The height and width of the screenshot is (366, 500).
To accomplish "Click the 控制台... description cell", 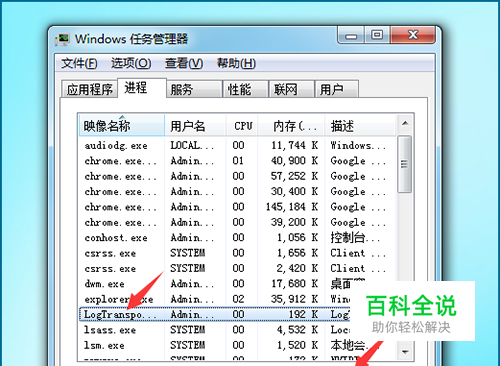I will pos(355,238).
